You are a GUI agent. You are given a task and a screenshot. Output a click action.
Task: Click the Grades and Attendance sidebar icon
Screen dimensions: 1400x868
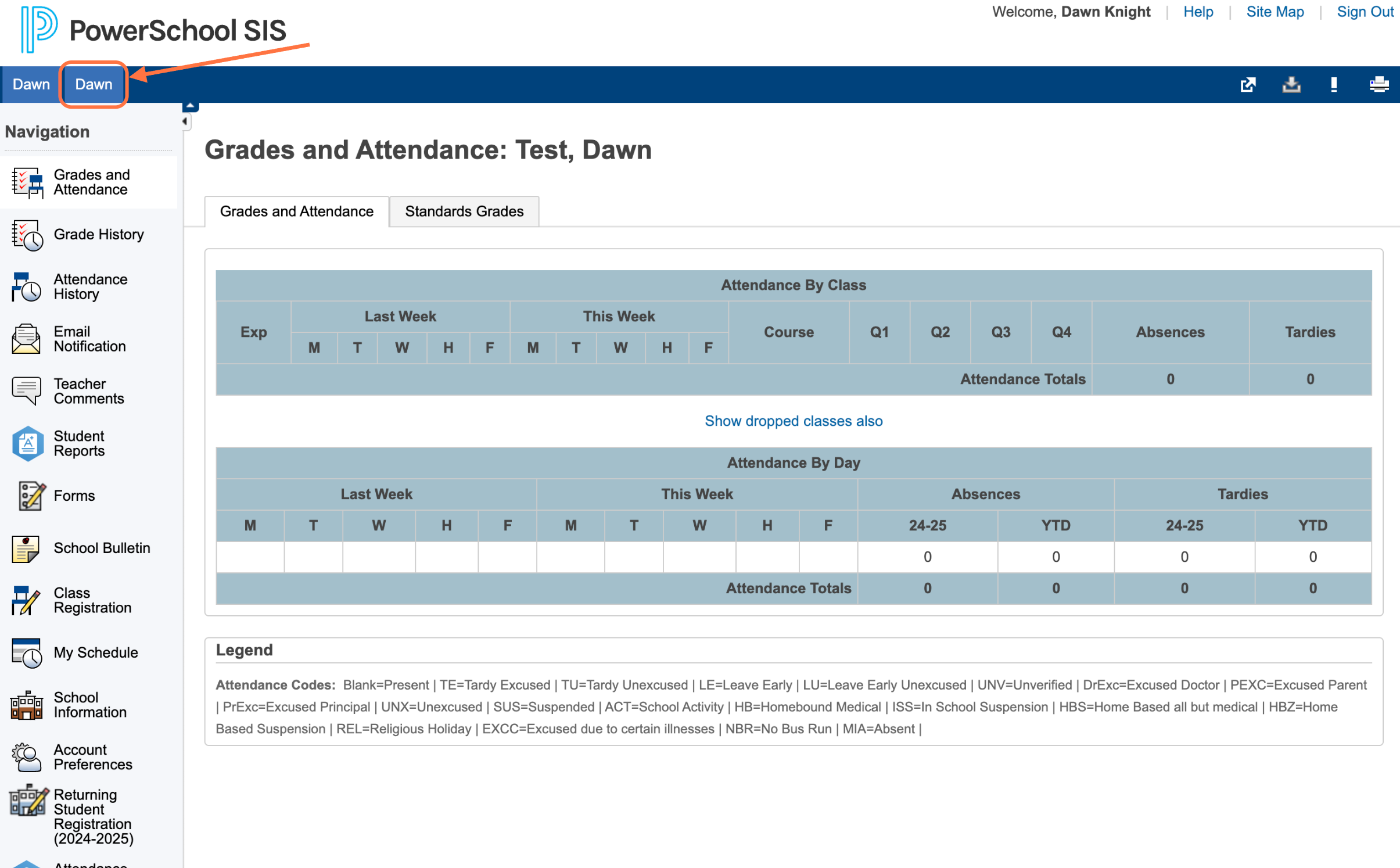click(27, 182)
